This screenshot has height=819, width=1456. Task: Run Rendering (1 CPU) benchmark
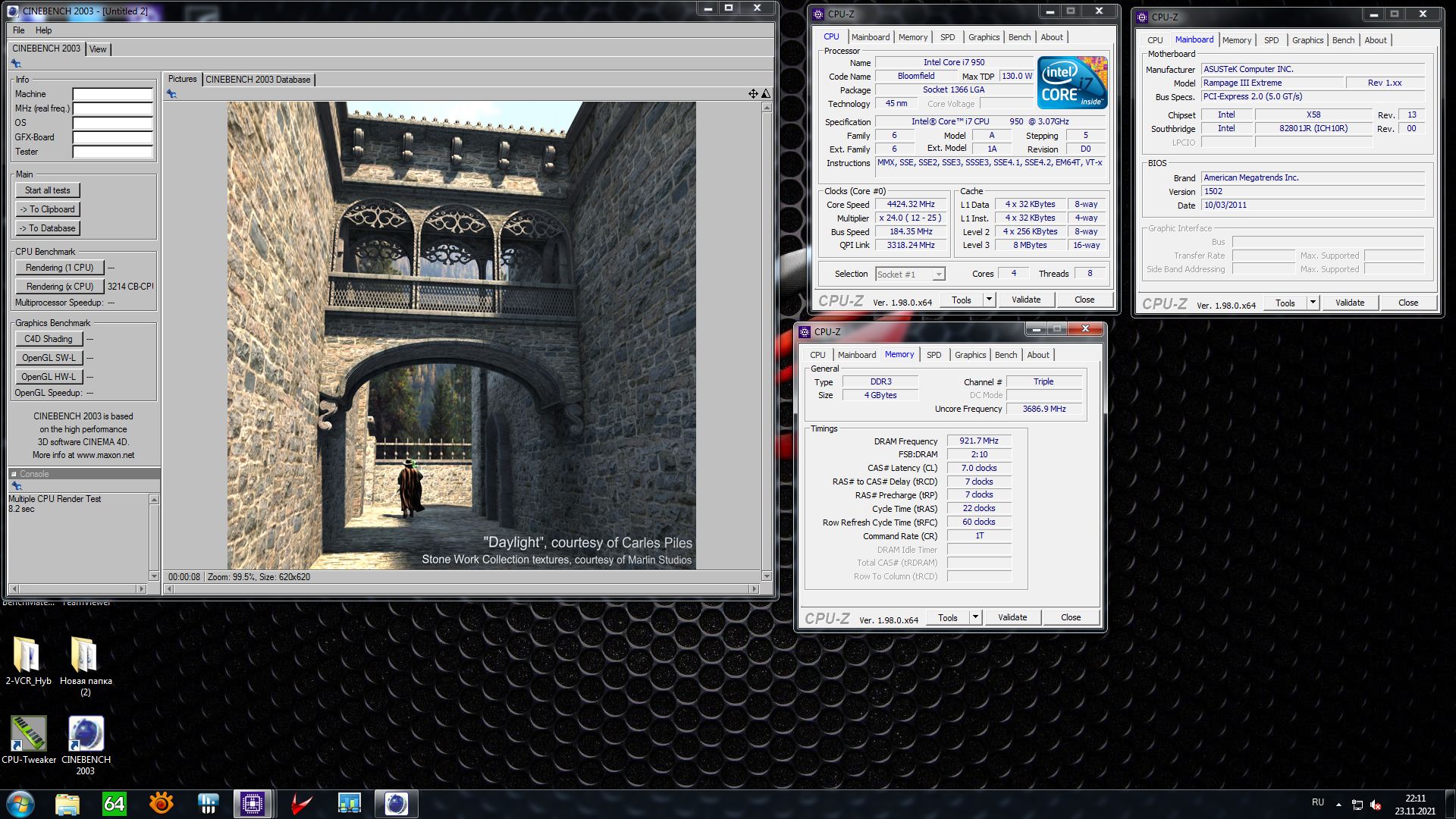[59, 268]
